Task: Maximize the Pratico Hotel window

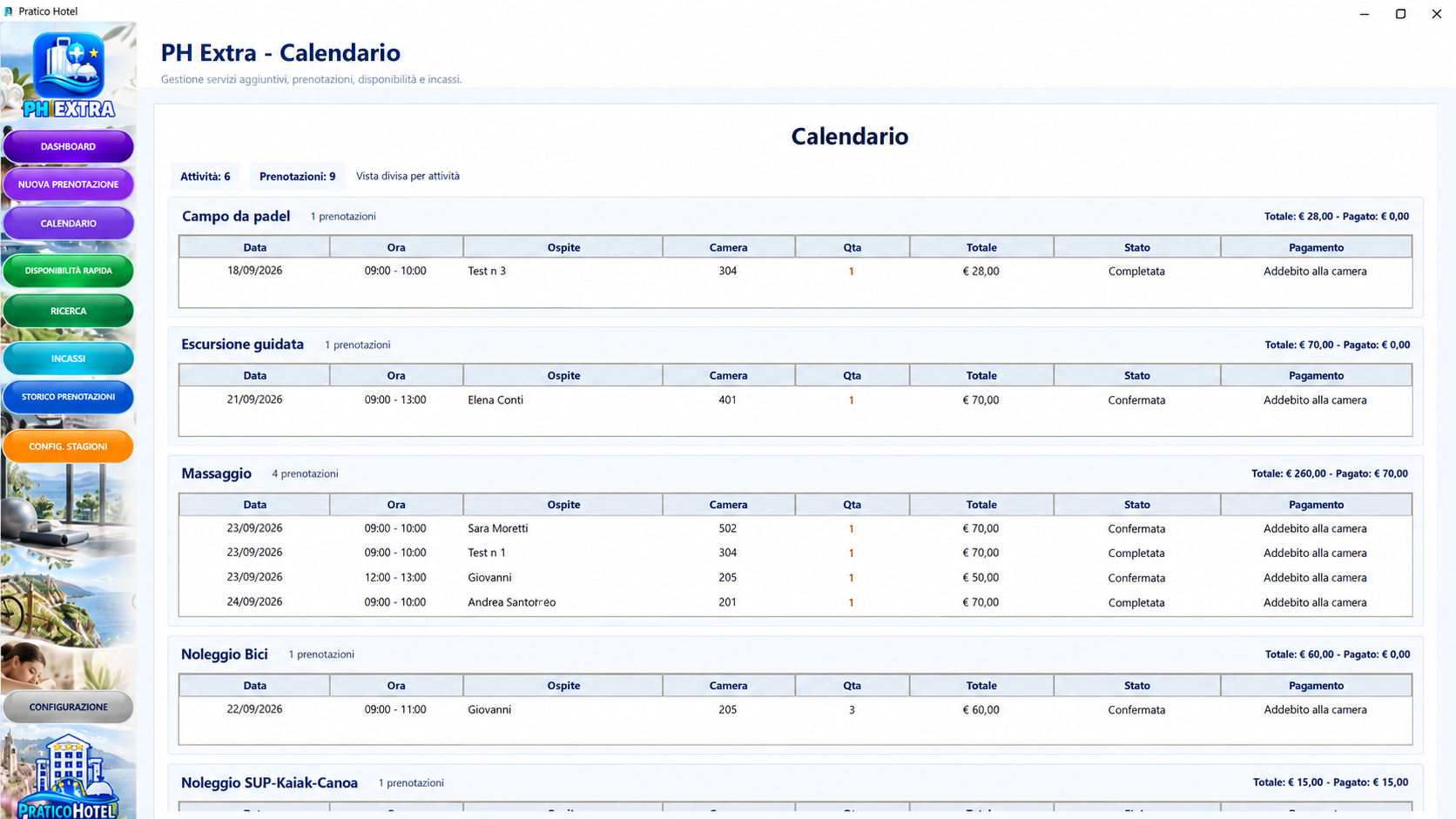Action: tap(1400, 13)
